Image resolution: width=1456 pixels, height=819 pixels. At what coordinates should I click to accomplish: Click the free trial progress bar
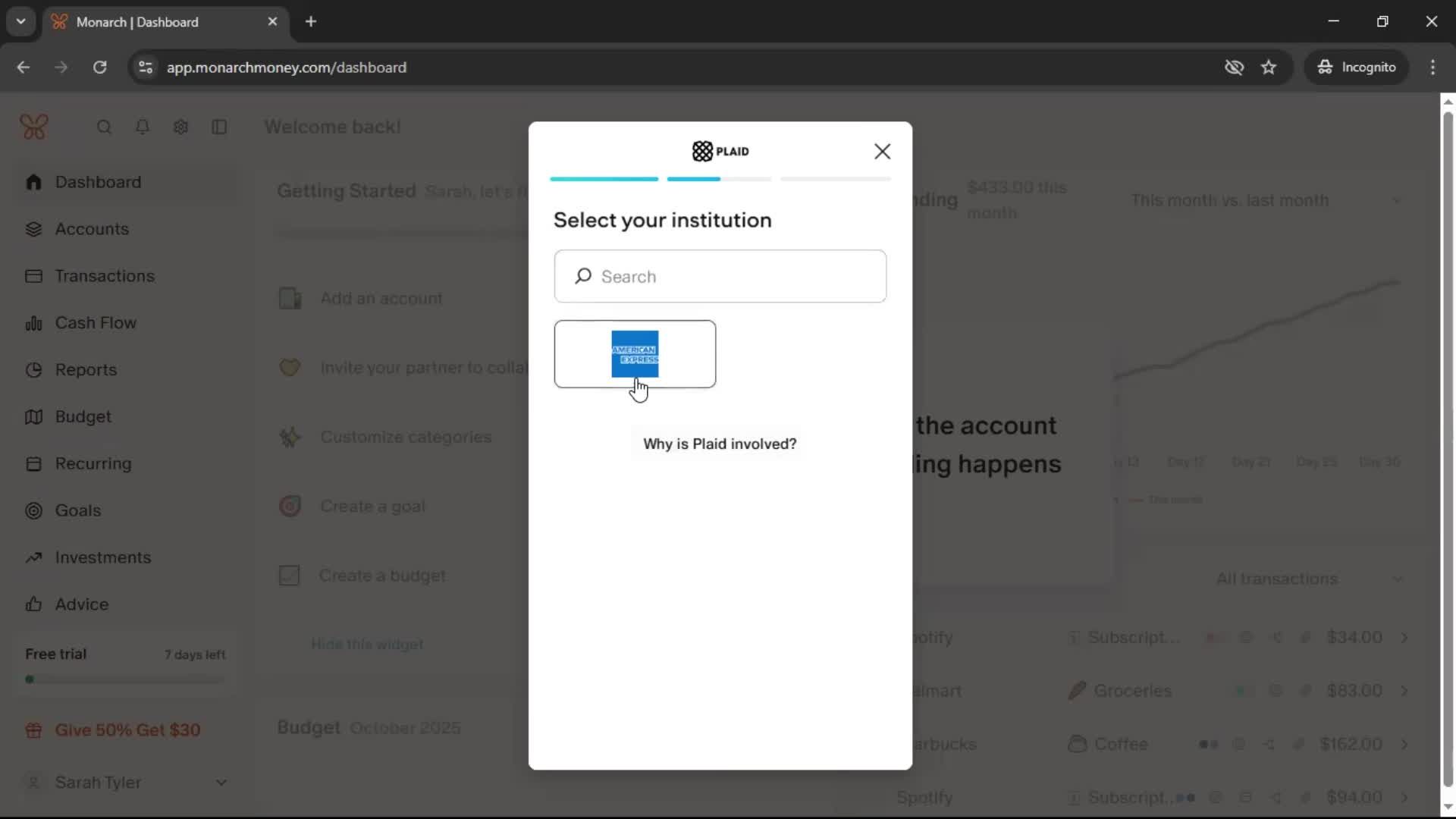pyautogui.click(x=125, y=679)
